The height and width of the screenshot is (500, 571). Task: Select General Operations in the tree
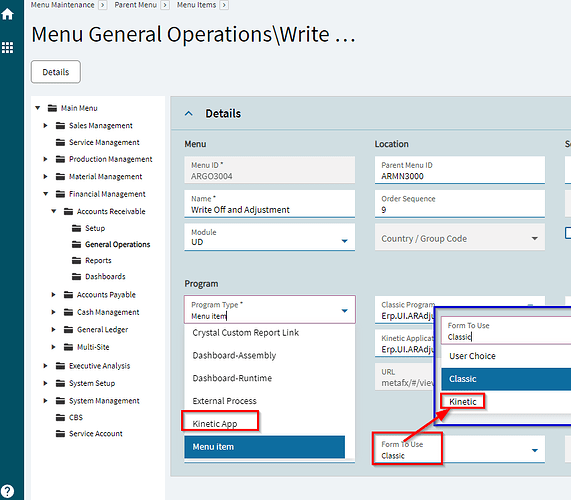(117, 244)
